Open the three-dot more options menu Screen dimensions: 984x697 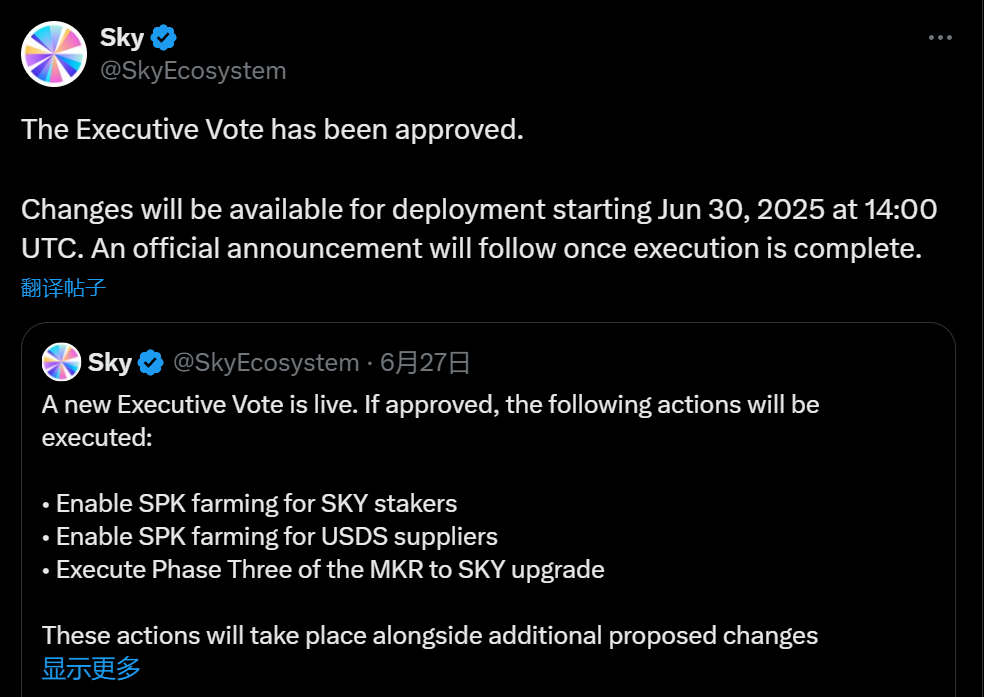pyautogui.click(x=940, y=38)
